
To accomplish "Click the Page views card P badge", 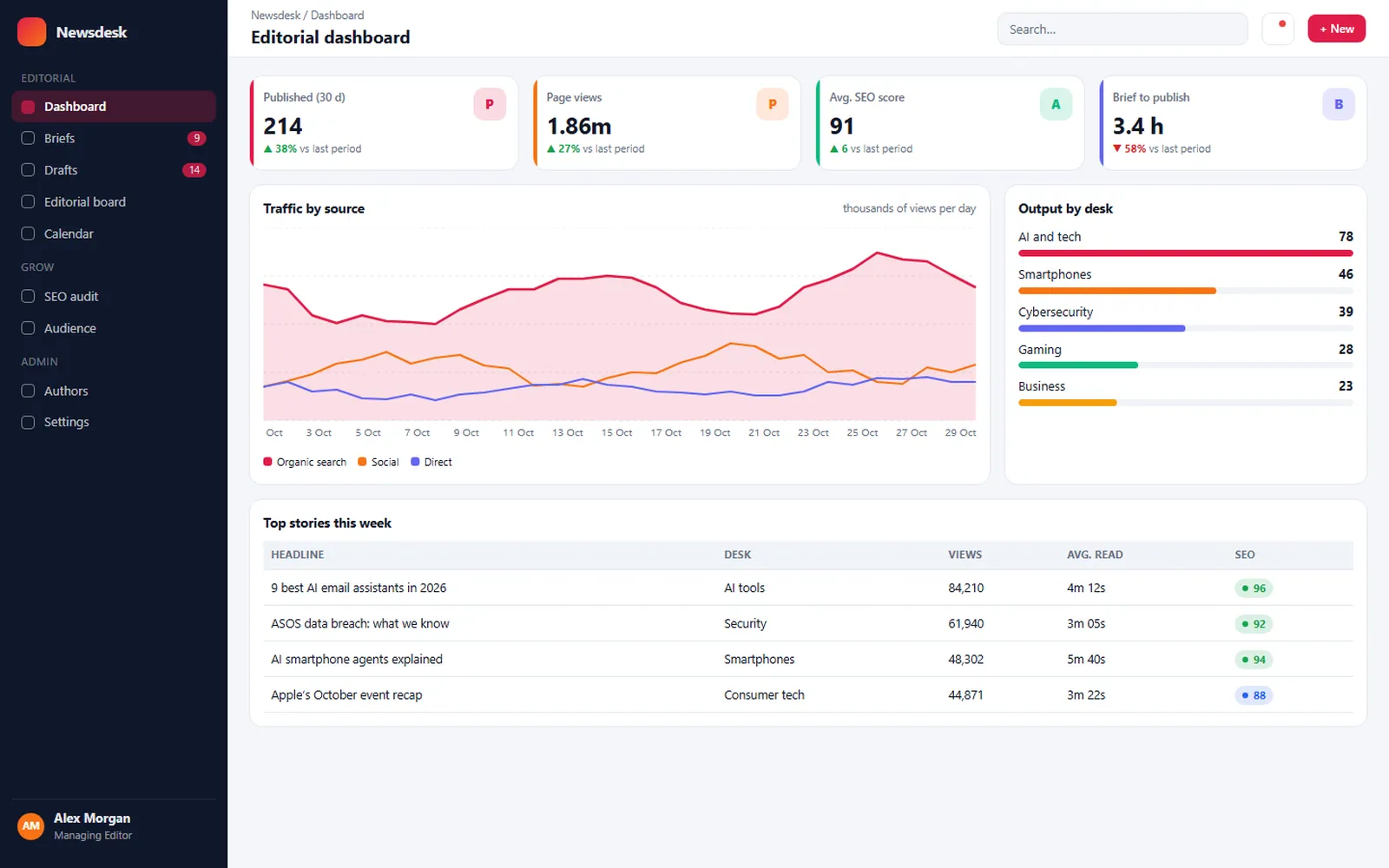I will click(773, 104).
